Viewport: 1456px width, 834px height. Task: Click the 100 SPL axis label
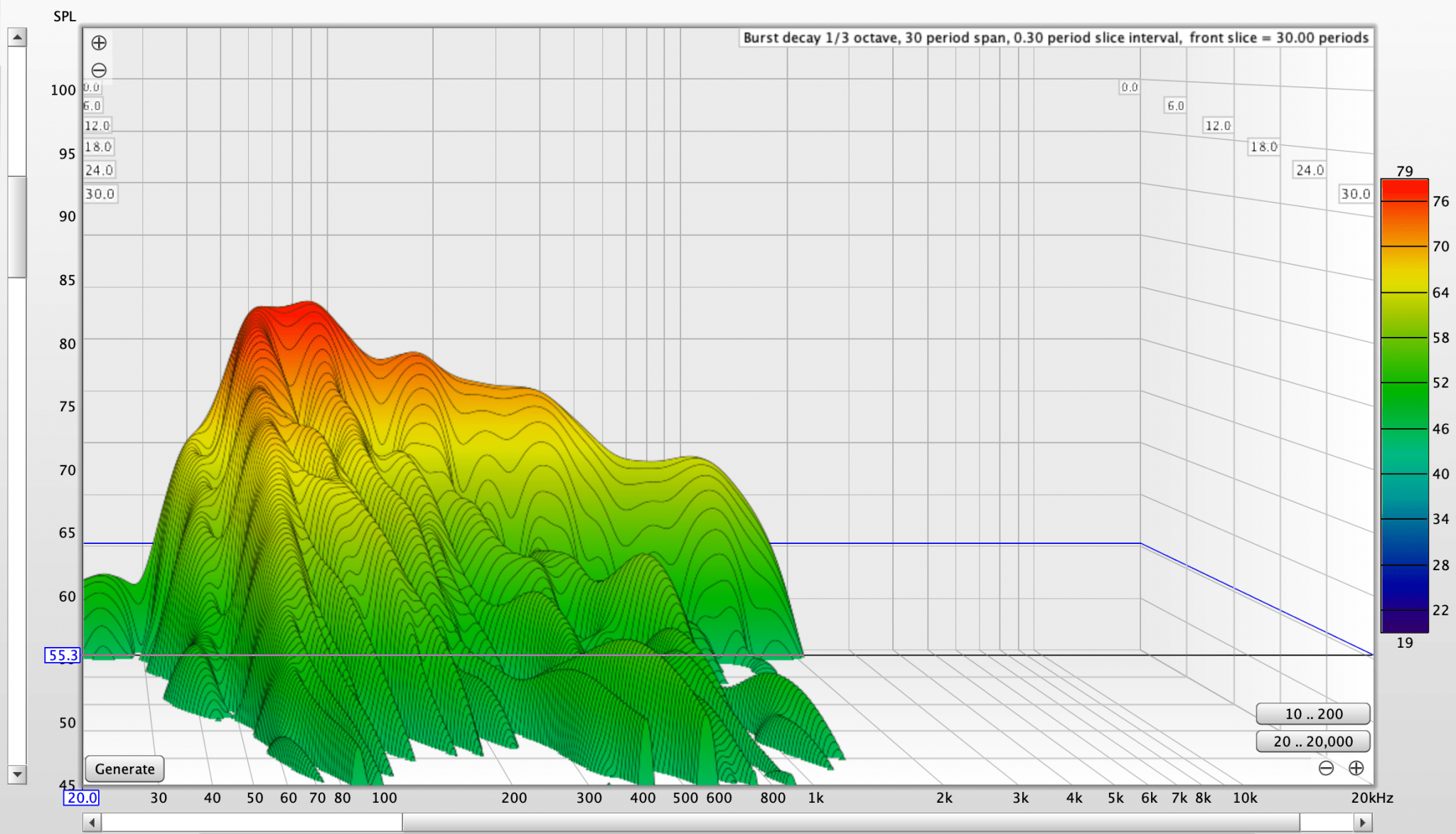click(63, 90)
